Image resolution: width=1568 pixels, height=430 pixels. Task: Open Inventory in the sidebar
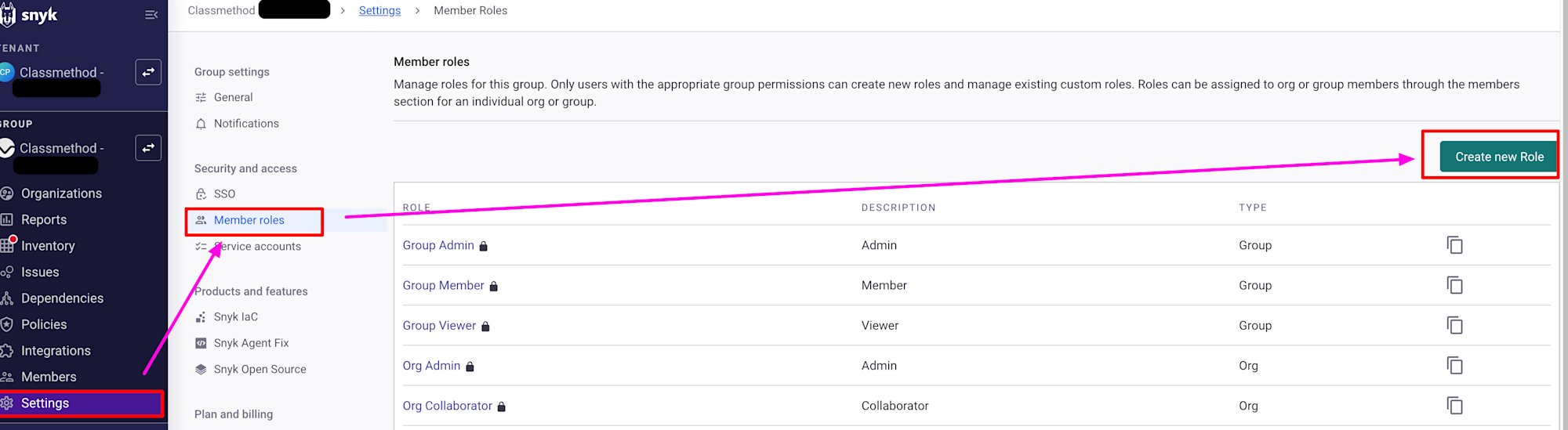click(48, 246)
